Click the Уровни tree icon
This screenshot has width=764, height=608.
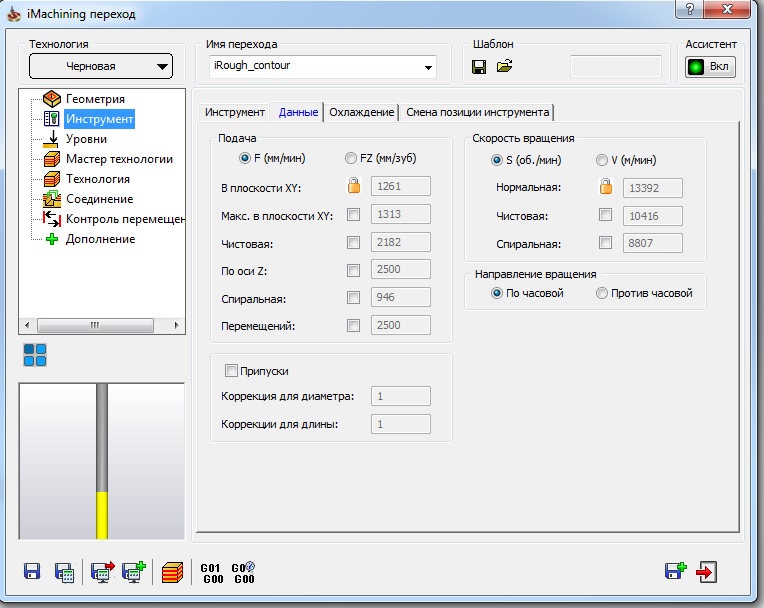click(x=51, y=139)
